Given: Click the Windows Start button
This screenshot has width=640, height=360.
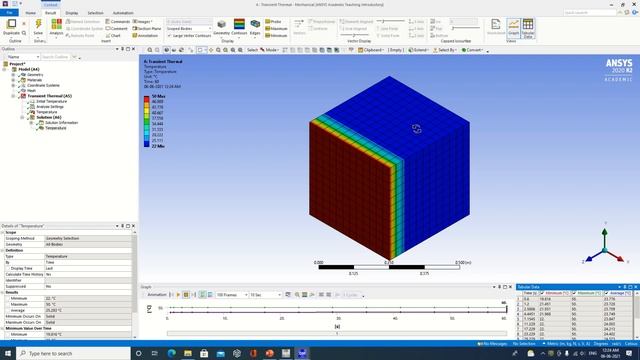Looking at the screenshot, I should pyautogui.click(x=8, y=353).
